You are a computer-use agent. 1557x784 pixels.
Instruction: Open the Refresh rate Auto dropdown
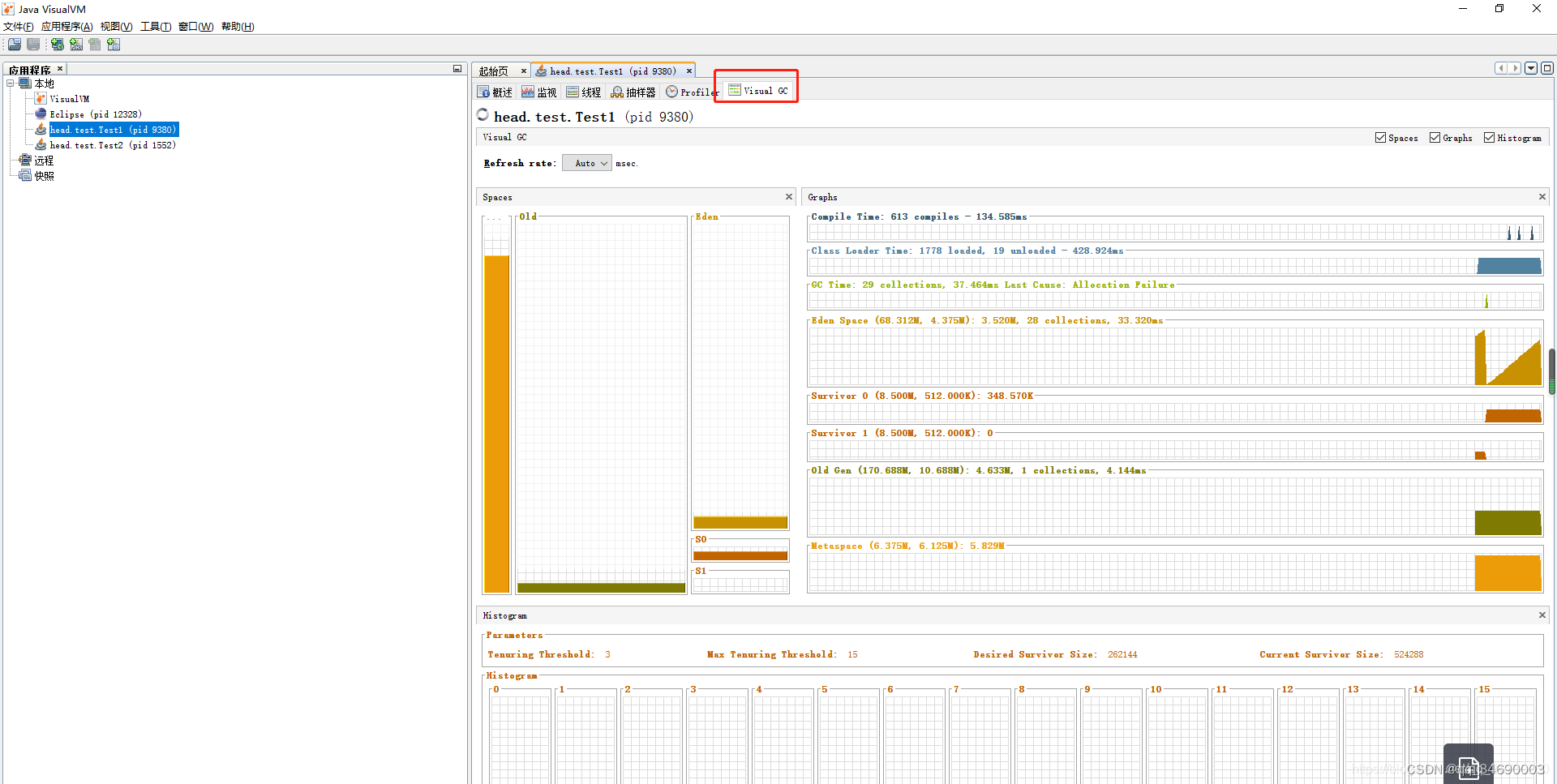coord(587,164)
